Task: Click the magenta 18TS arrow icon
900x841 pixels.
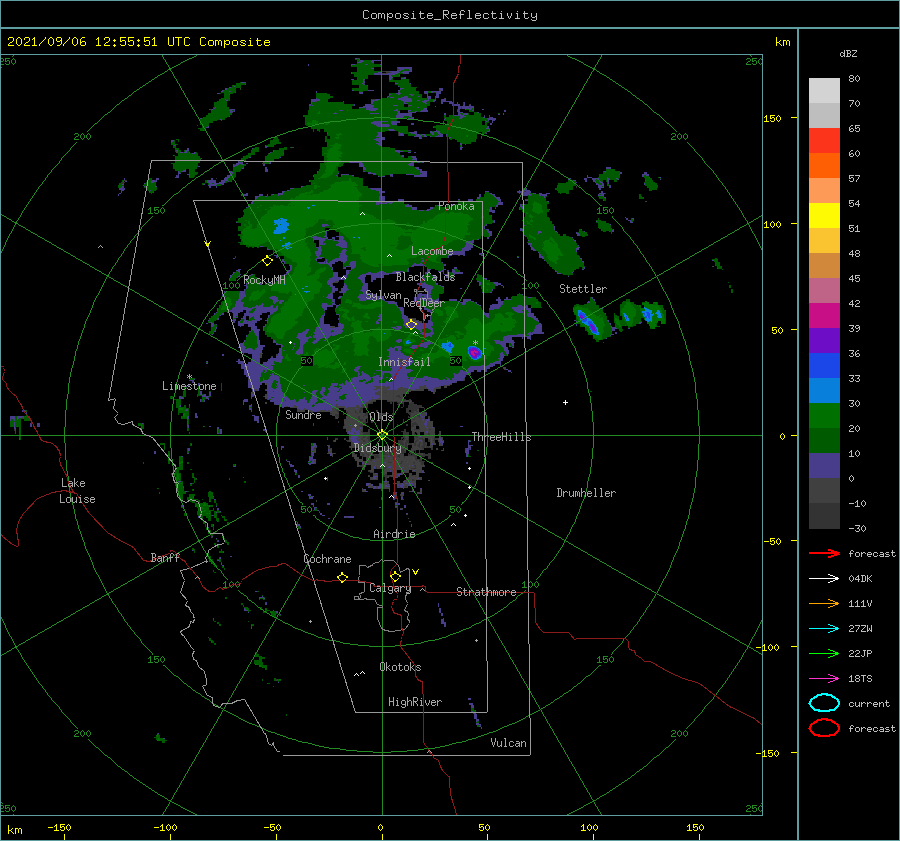Action: coord(824,679)
